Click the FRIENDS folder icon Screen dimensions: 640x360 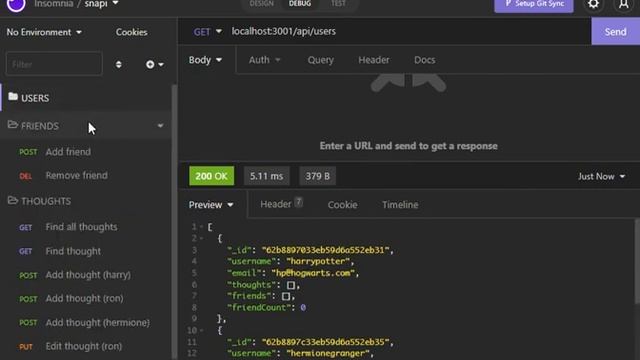point(13,124)
